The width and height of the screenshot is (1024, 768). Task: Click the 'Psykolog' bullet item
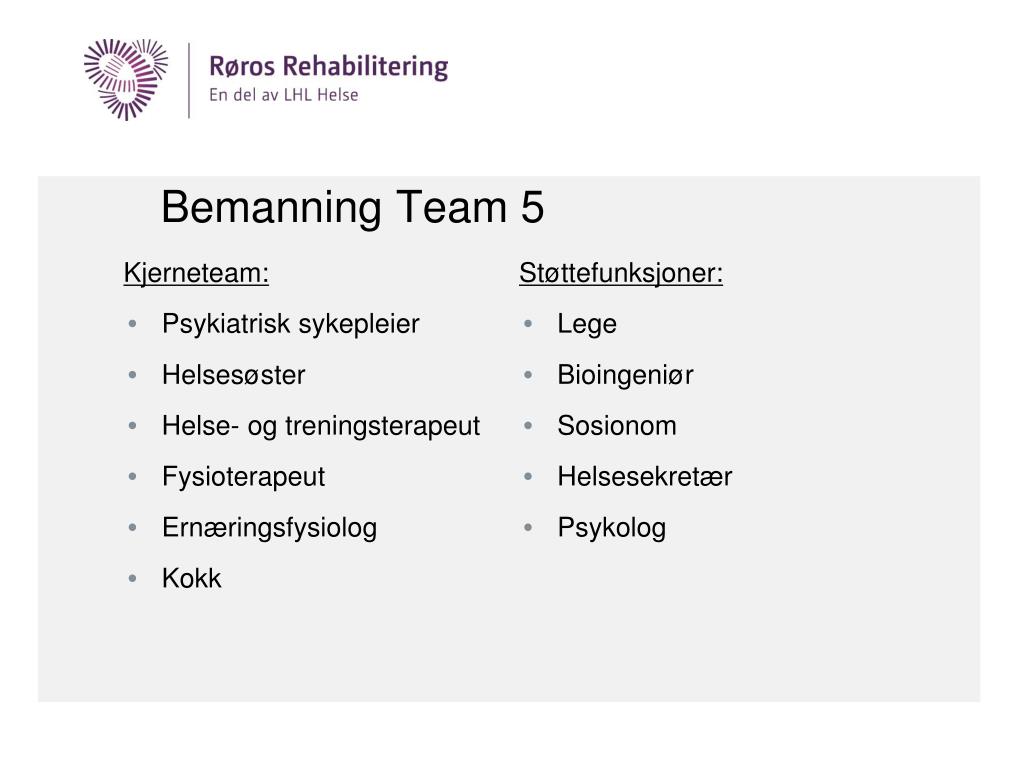point(612,528)
